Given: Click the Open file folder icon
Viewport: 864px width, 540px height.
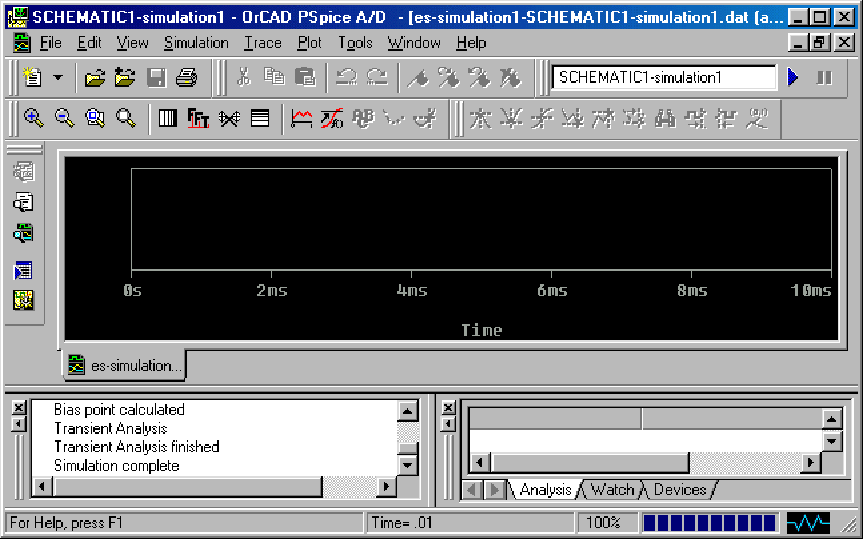Looking at the screenshot, I should 95,78.
